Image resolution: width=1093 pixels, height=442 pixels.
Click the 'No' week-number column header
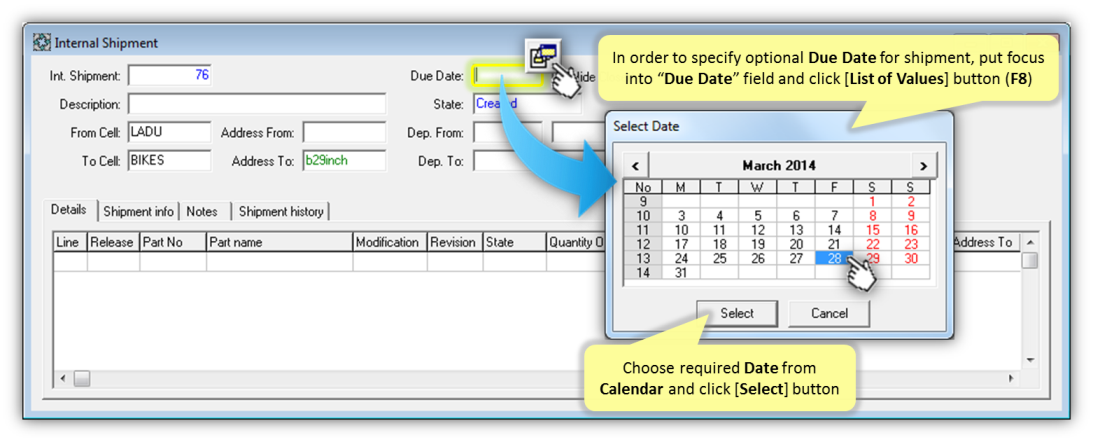(643, 188)
